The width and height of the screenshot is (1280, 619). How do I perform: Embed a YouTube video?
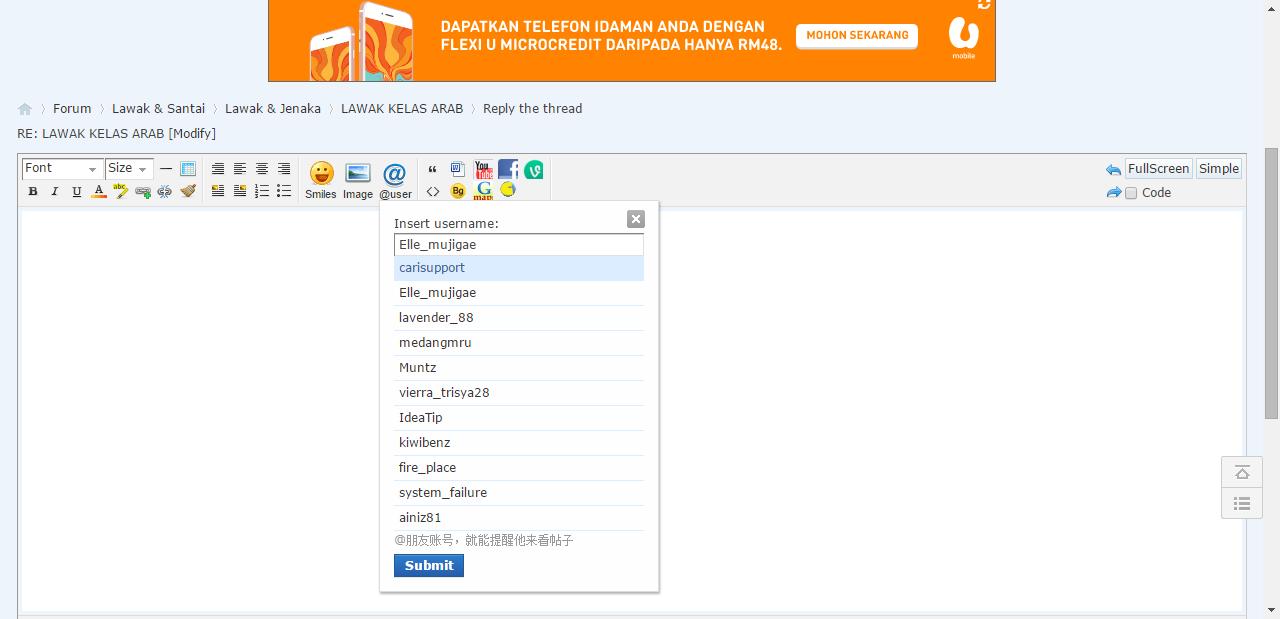483,169
